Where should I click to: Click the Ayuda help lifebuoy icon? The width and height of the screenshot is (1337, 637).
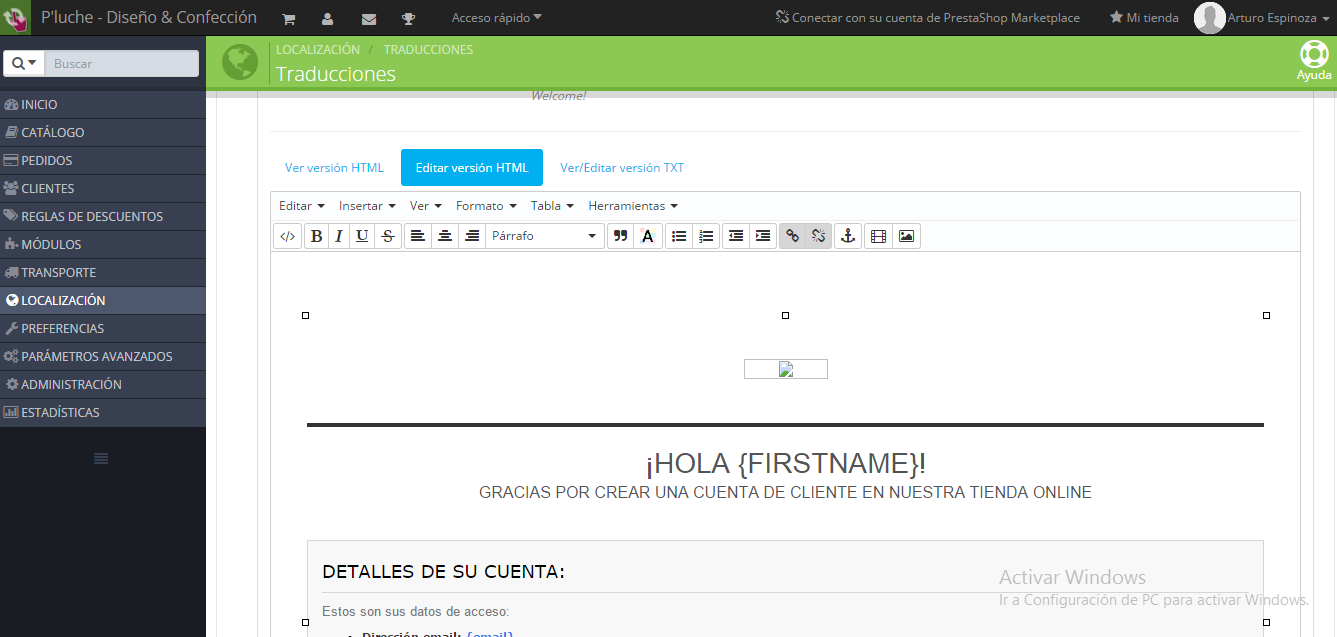click(x=1314, y=61)
